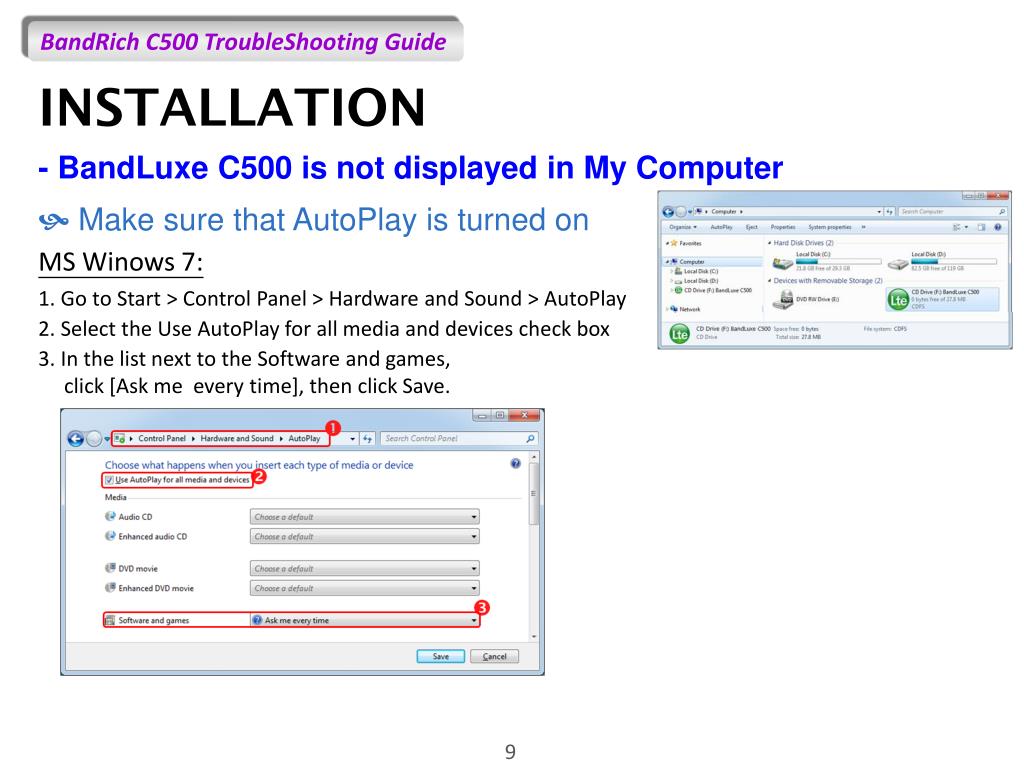The width and height of the screenshot is (1024, 768).
Task: Open the Audio CD default dropdown
Action: pos(364,517)
